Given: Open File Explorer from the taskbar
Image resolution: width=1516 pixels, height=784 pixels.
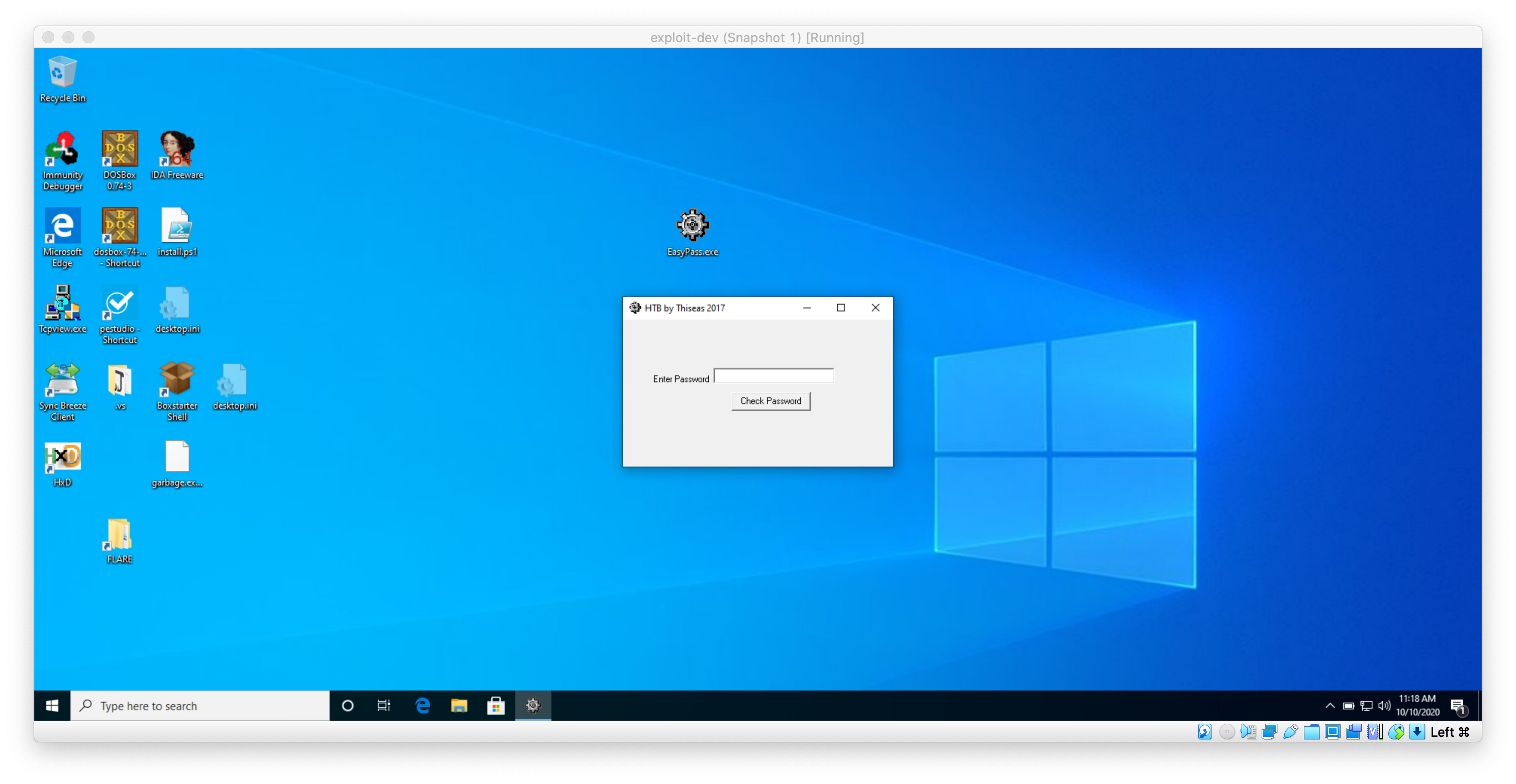Looking at the screenshot, I should tap(459, 705).
